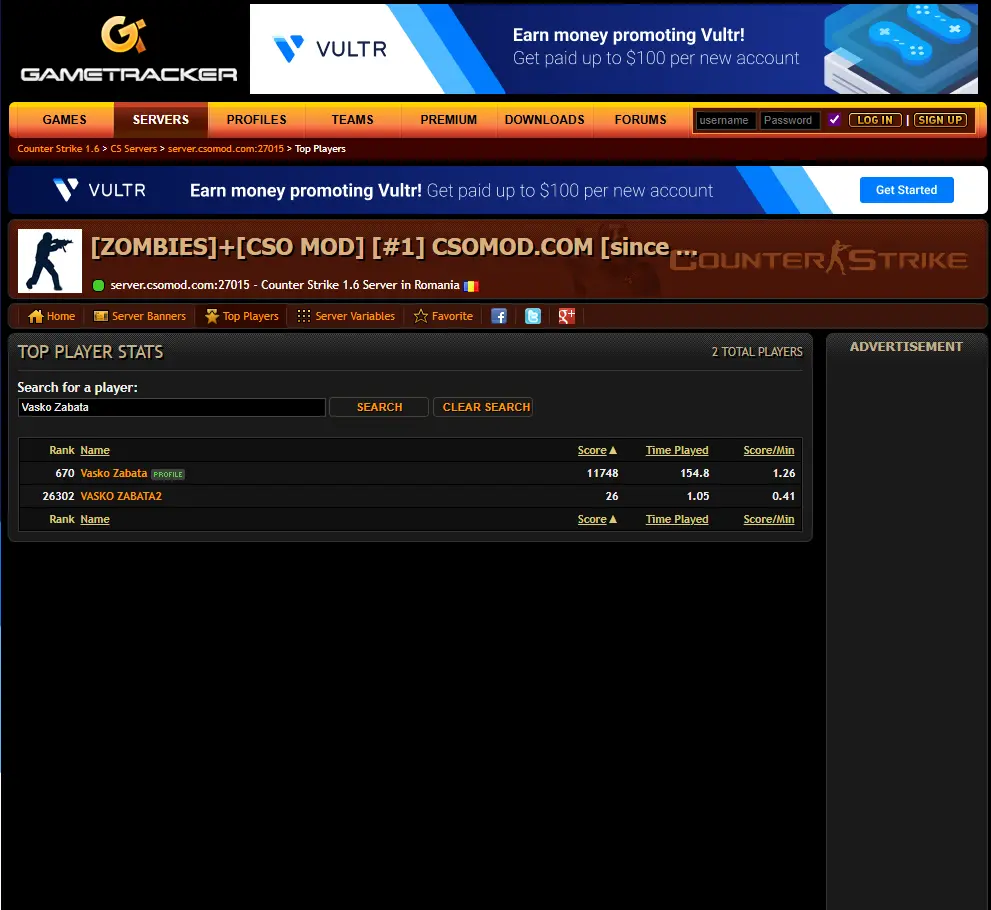Click the top Vultr advertisement banner
991x910 pixels.
[x=614, y=49]
